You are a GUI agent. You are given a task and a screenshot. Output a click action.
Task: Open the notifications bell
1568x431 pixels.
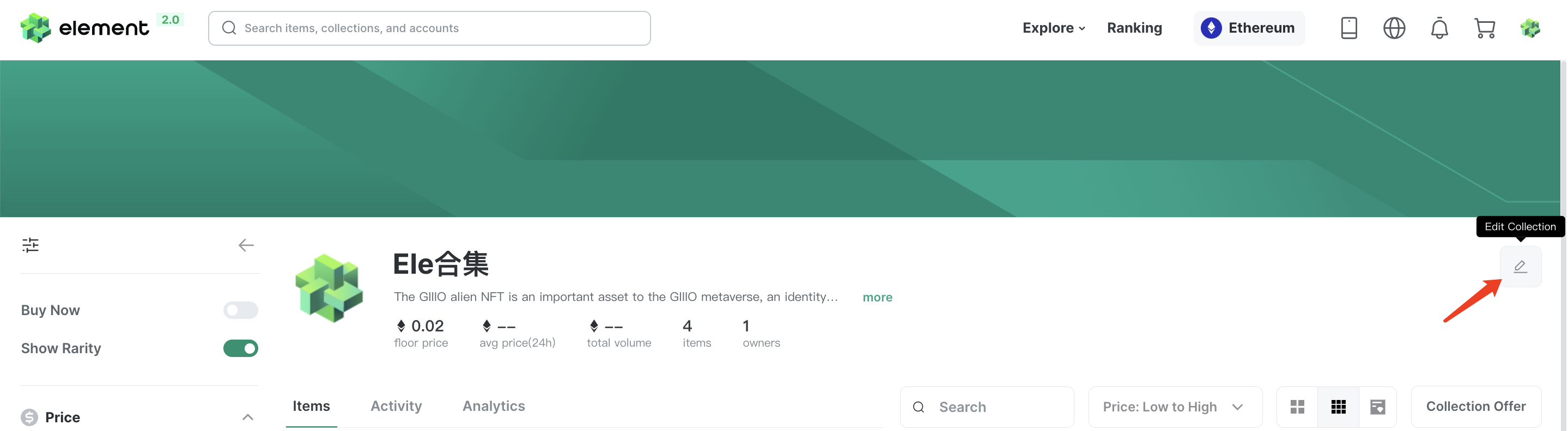[x=1439, y=28]
